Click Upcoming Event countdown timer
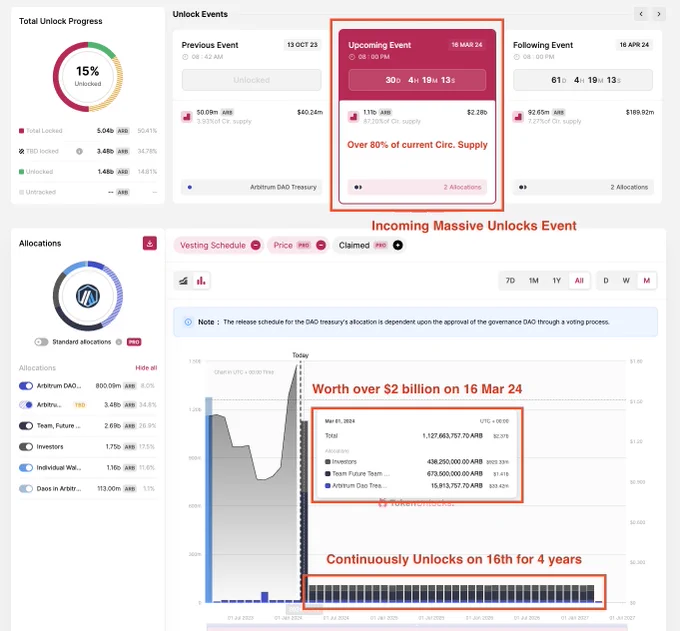Screen dimensions: 680x631 click(417, 80)
